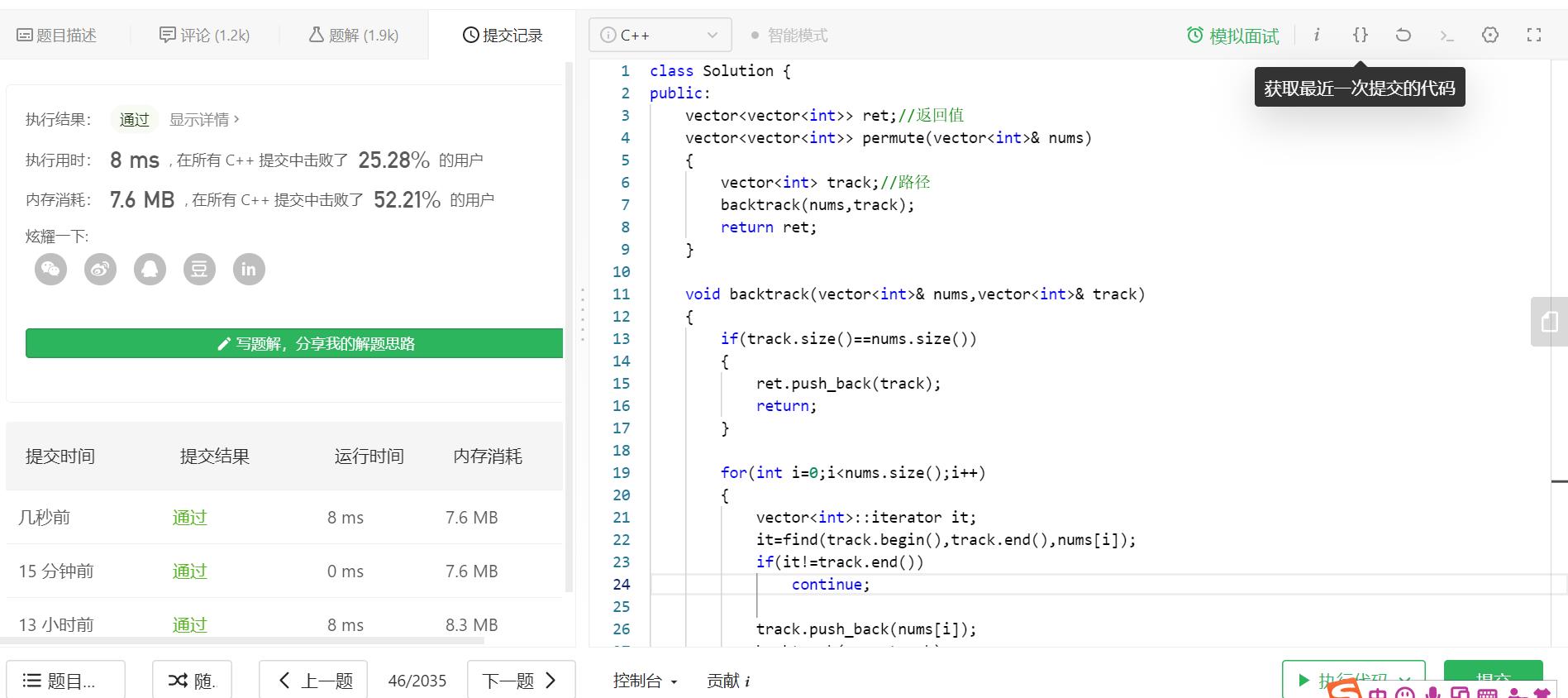Open the notes side panel icon
Viewport: 1568px width, 698px height.
coord(1550,322)
